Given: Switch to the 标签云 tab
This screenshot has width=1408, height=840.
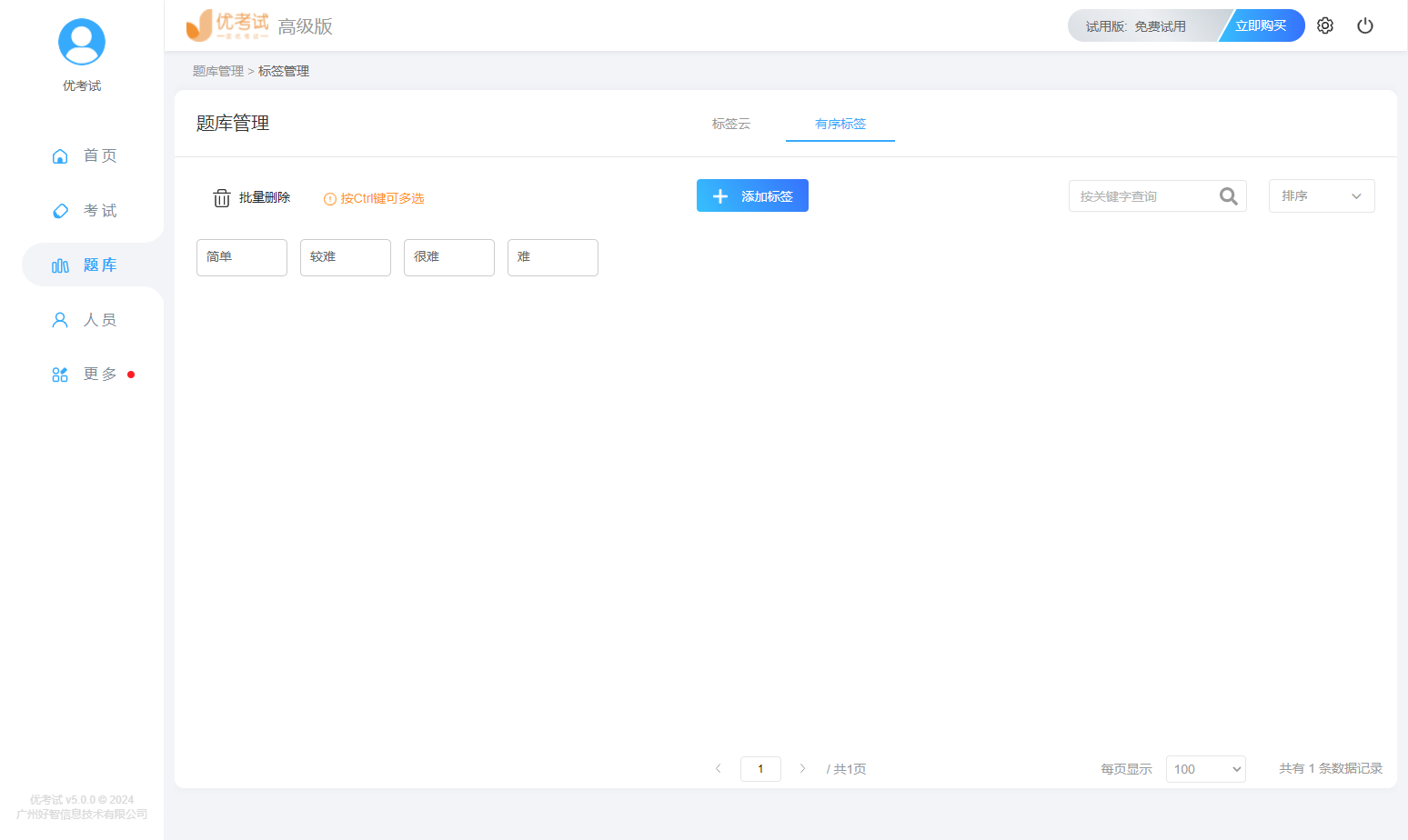Looking at the screenshot, I should 731,124.
